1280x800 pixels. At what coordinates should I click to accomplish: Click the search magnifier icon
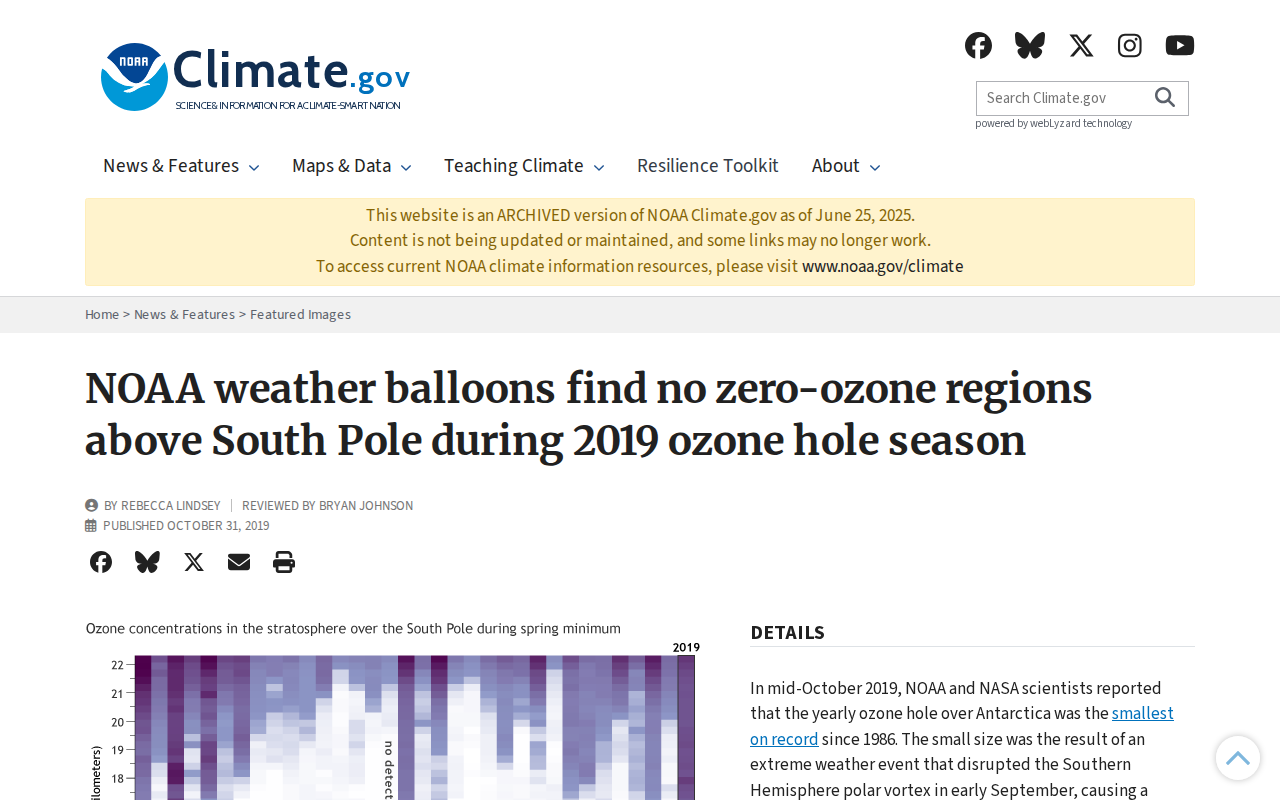tap(1165, 97)
